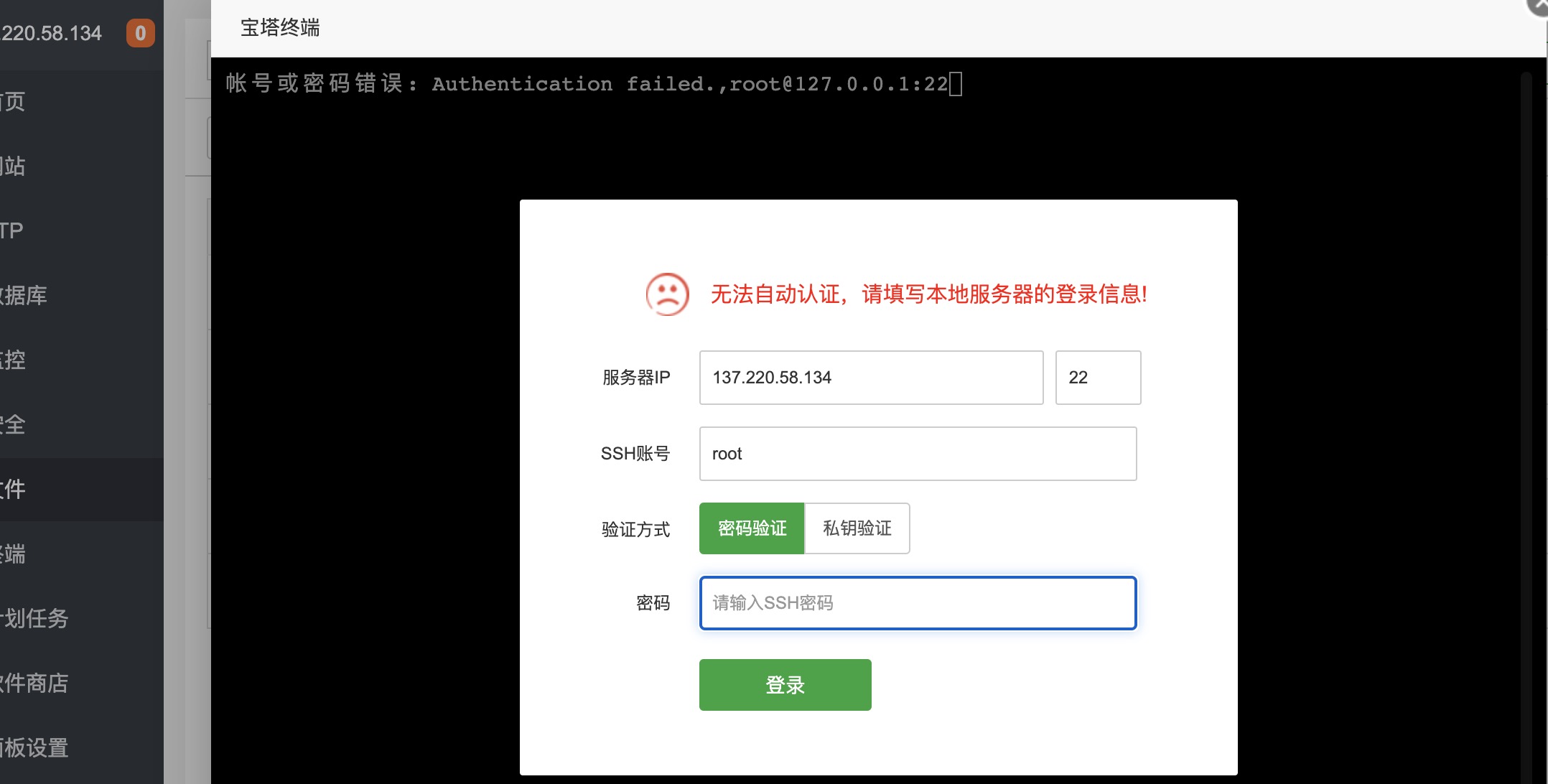Go to 计划任务 scheduled tasks in sidebar
The height and width of the screenshot is (784, 1548).
(82, 618)
